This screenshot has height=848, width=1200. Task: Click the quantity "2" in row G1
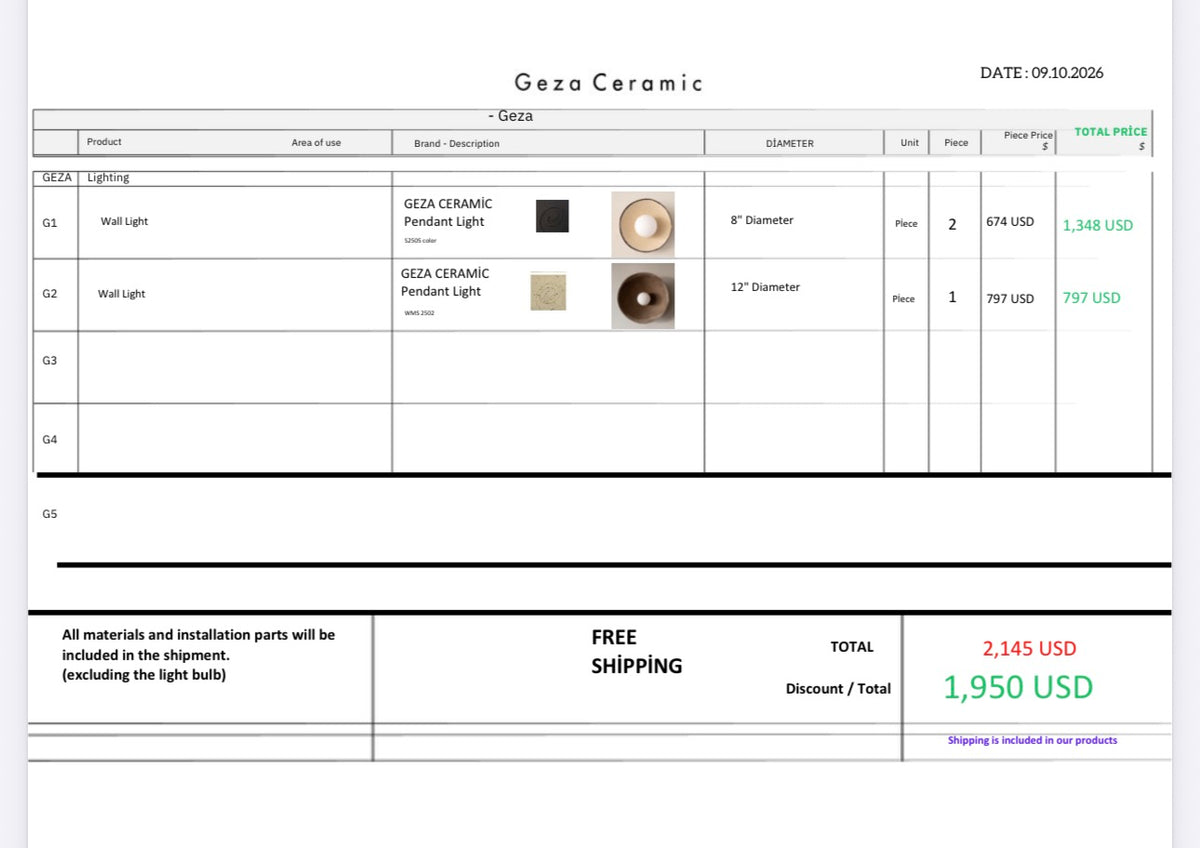pyautogui.click(x=952, y=224)
